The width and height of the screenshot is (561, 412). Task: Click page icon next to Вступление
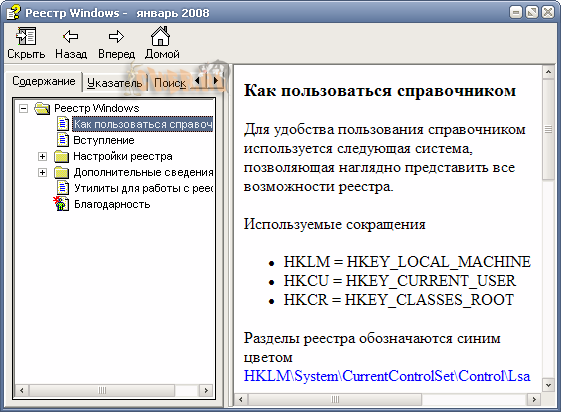[63, 140]
